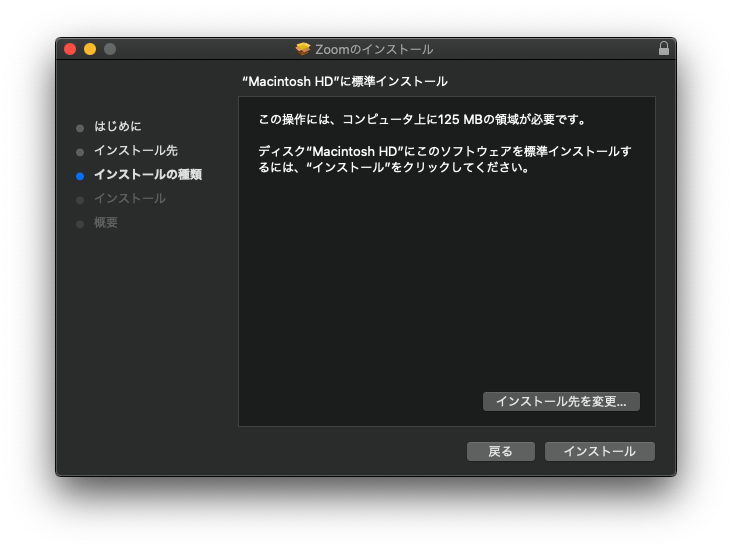Minimize the installer with yellow button
Screen dimensions: 732x550
click(90, 49)
